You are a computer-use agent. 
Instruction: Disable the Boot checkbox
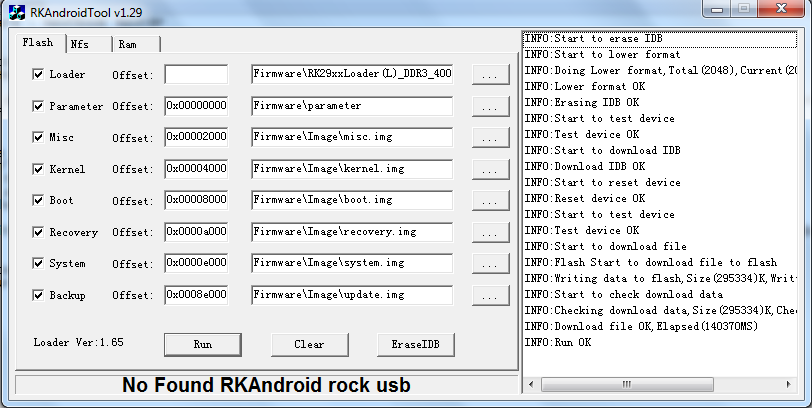[38, 200]
